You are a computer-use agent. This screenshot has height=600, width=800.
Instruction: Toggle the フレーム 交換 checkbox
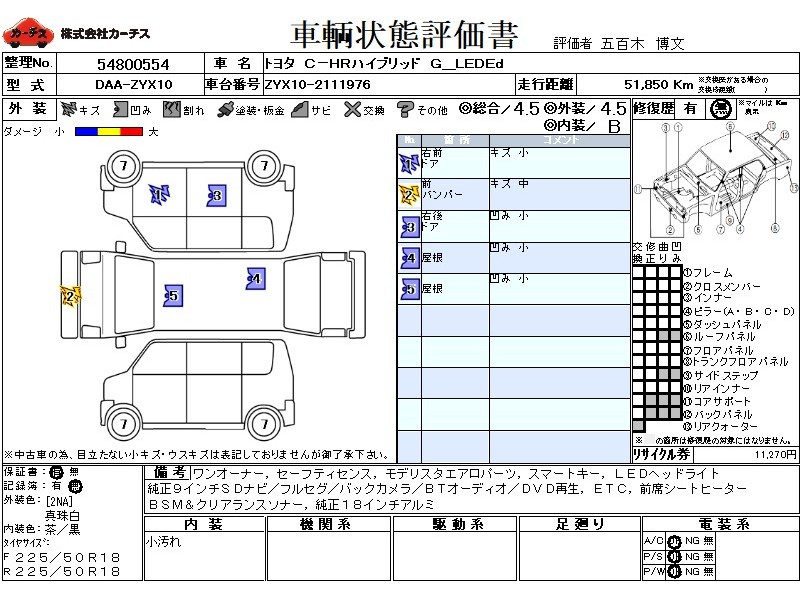(x=638, y=272)
